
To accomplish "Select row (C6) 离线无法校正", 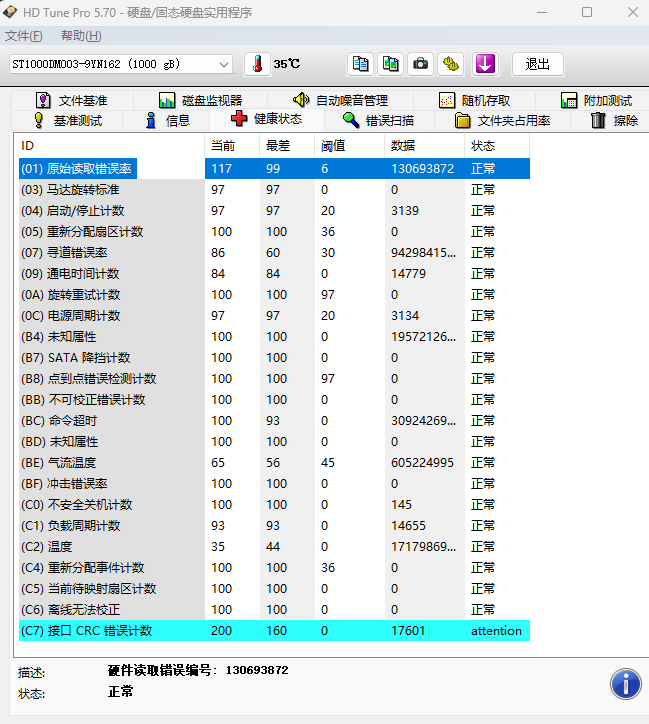I will tap(274, 610).
